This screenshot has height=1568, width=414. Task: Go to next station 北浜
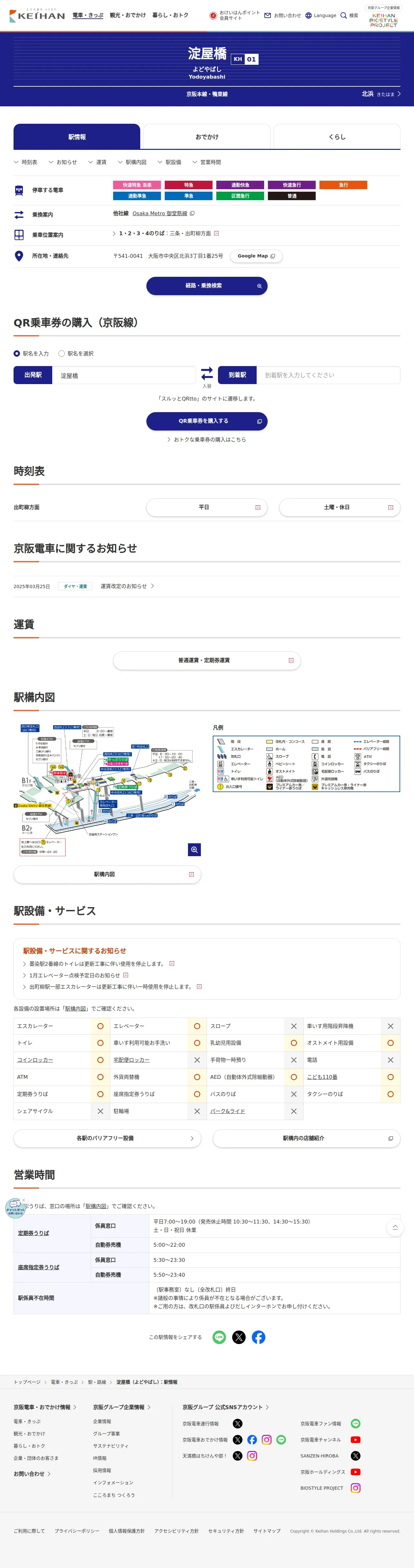(x=381, y=94)
